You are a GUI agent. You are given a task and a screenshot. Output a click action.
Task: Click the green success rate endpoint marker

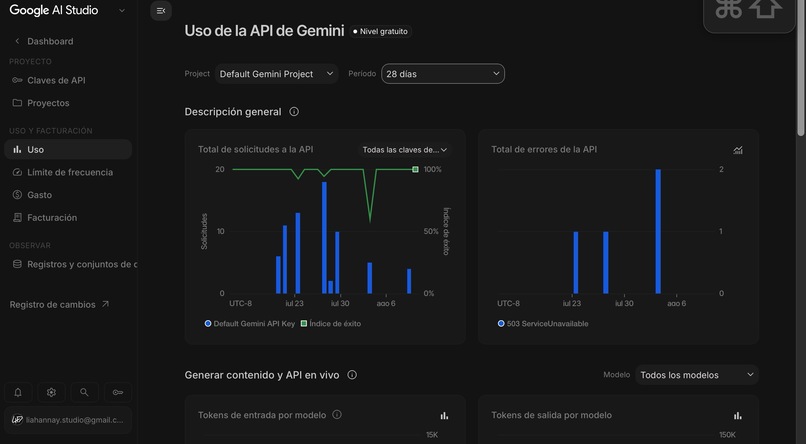[415, 169]
